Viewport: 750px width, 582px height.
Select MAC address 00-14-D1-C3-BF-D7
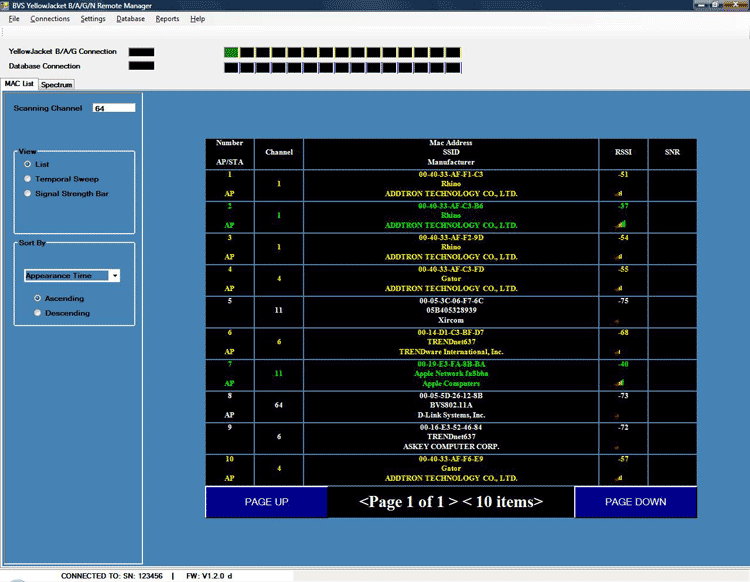tap(451, 332)
